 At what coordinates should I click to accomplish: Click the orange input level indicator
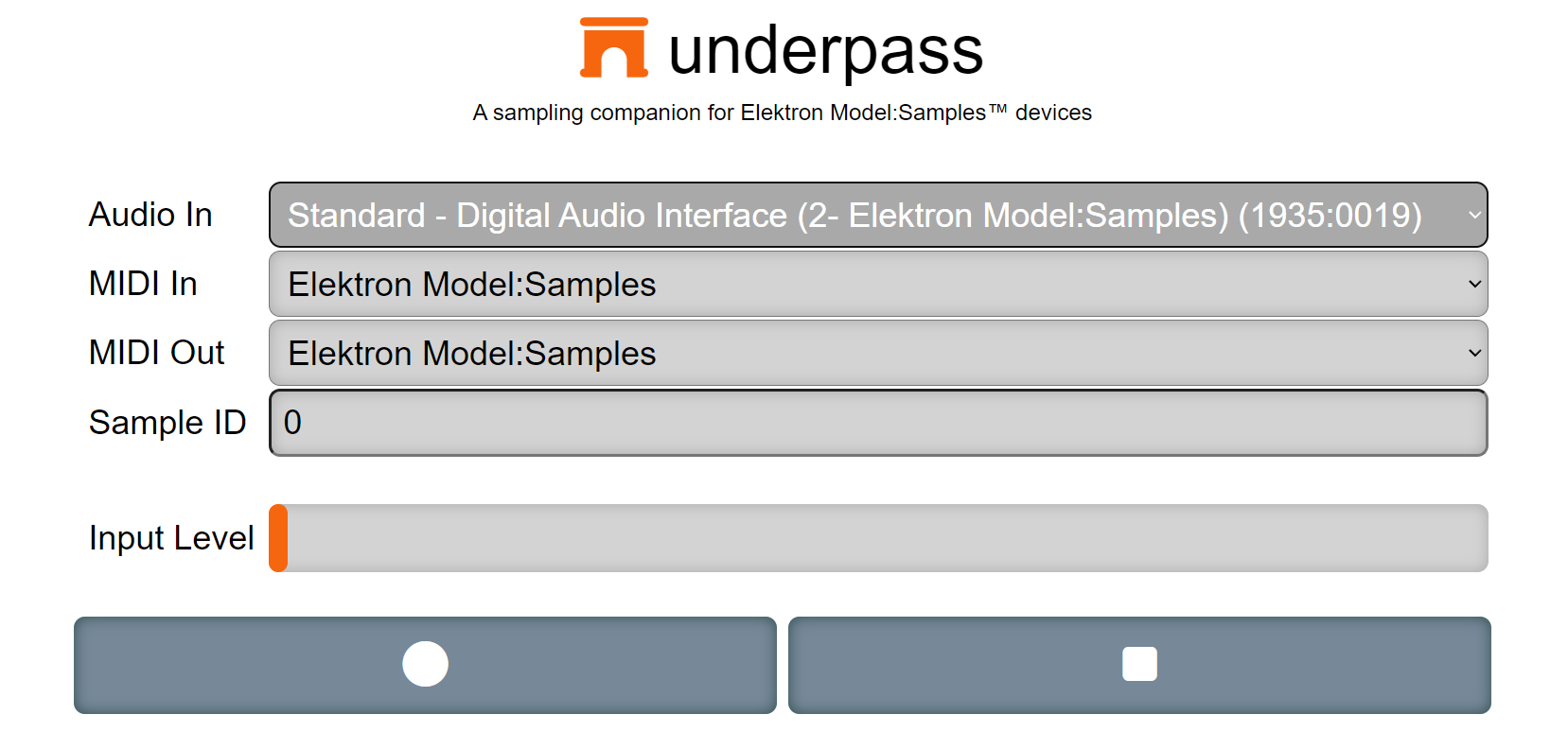[x=278, y=538]
